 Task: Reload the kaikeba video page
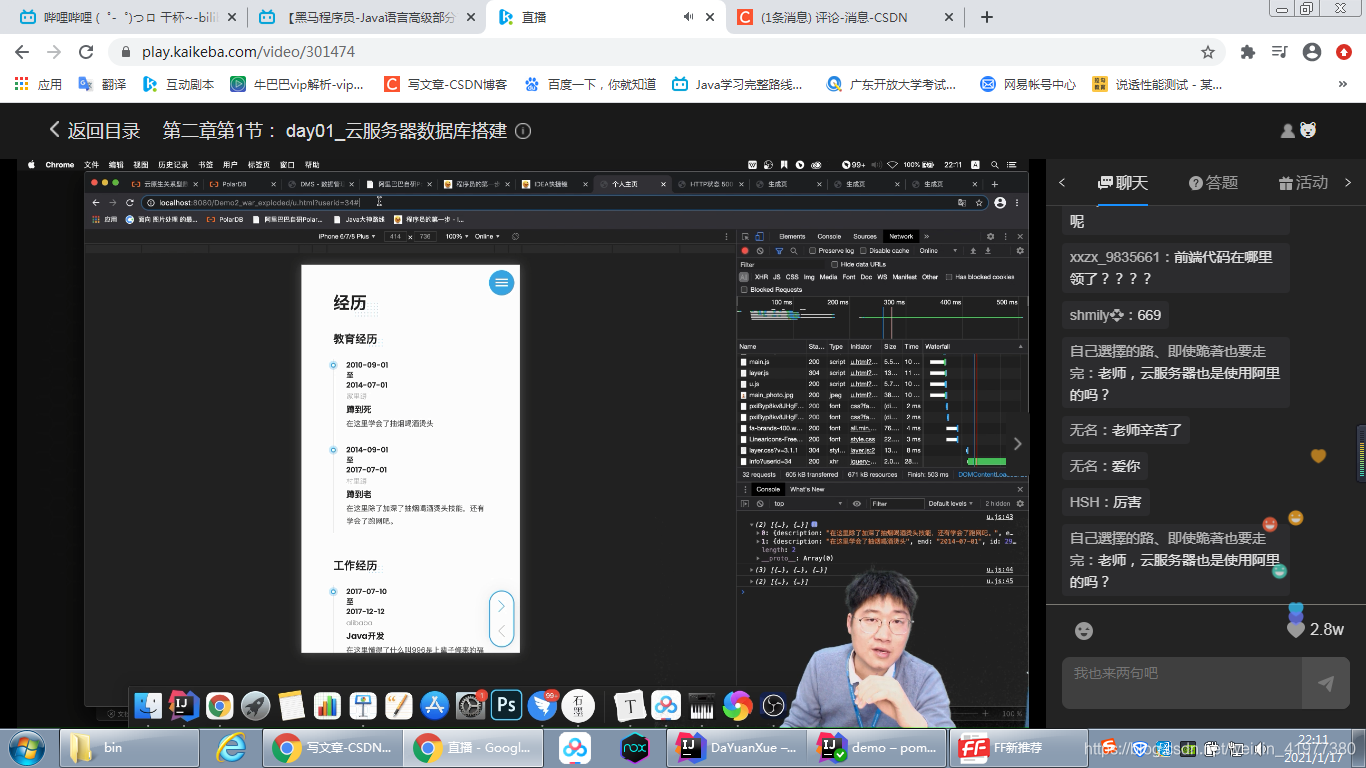click(86, 52)
